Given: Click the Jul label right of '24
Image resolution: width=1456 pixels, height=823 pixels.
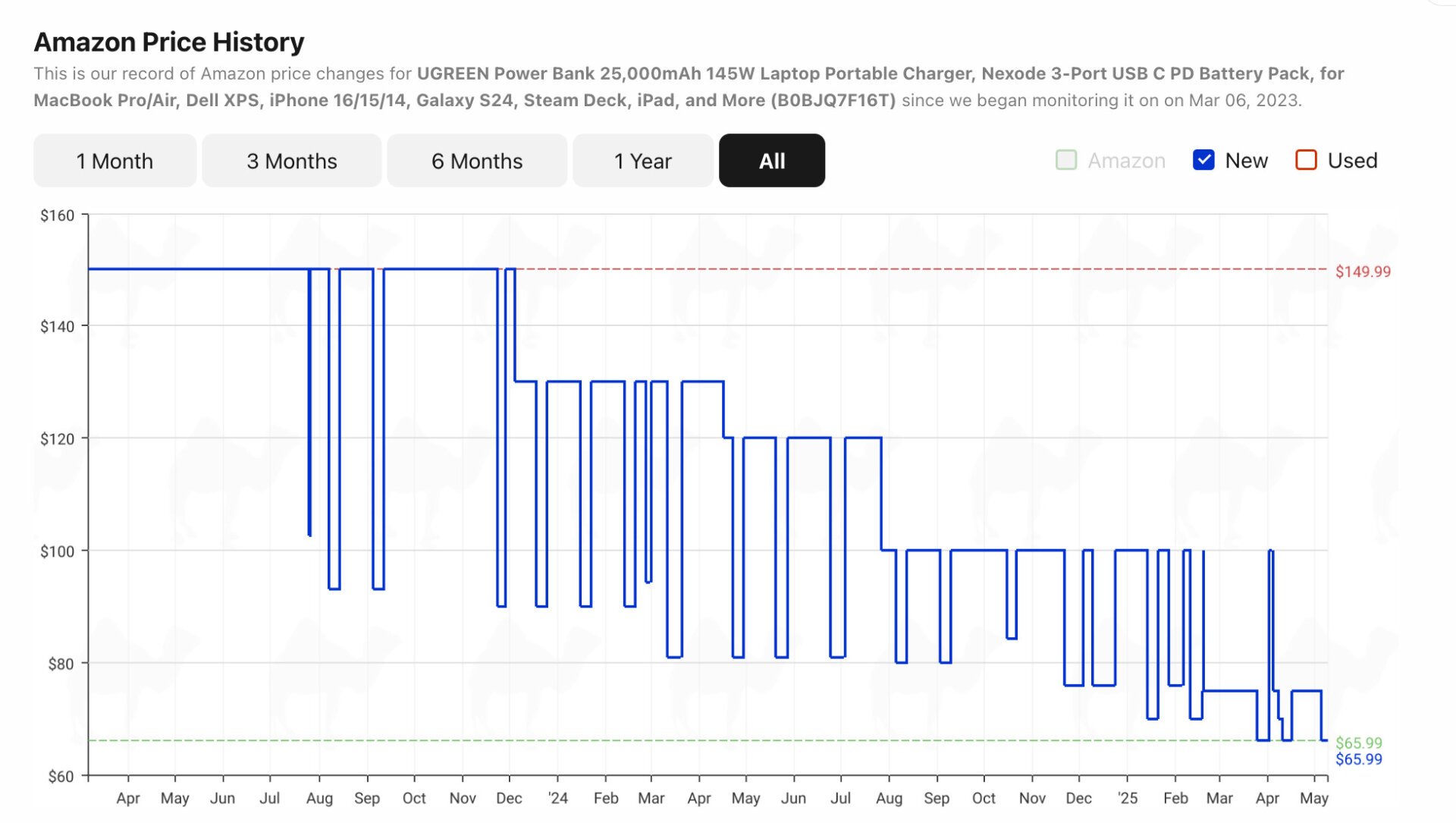Looking at the screenshot, I should coord(840,798).
